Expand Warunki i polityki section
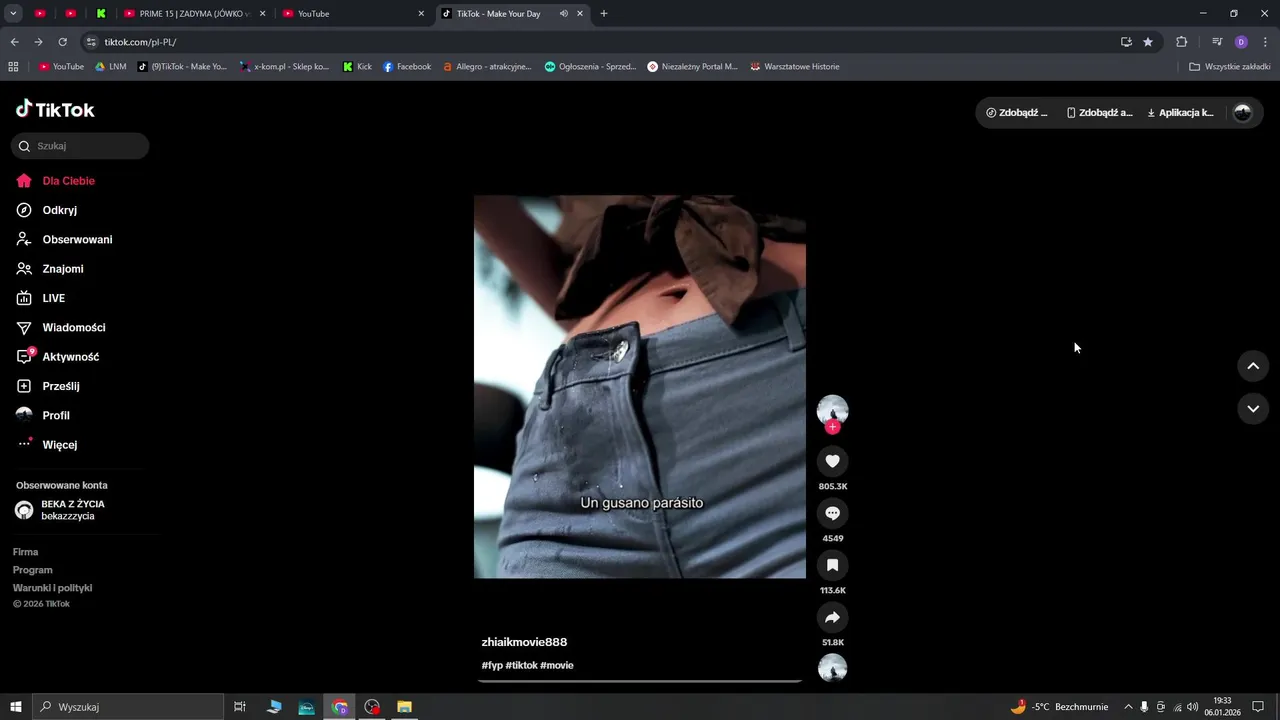 [x=52, y=588]
